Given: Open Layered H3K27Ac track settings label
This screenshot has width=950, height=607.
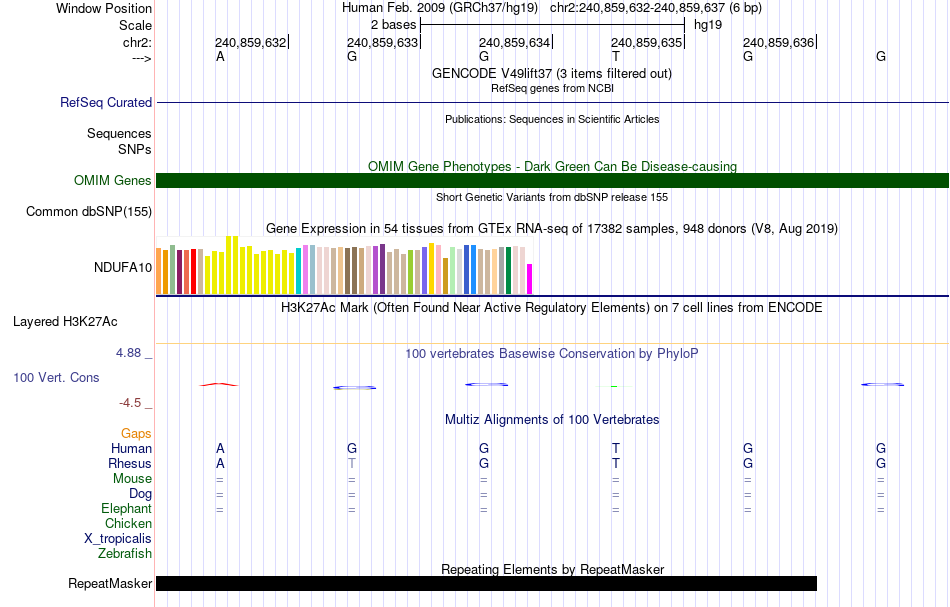Looking at the screenshot, I should (65, 322).
